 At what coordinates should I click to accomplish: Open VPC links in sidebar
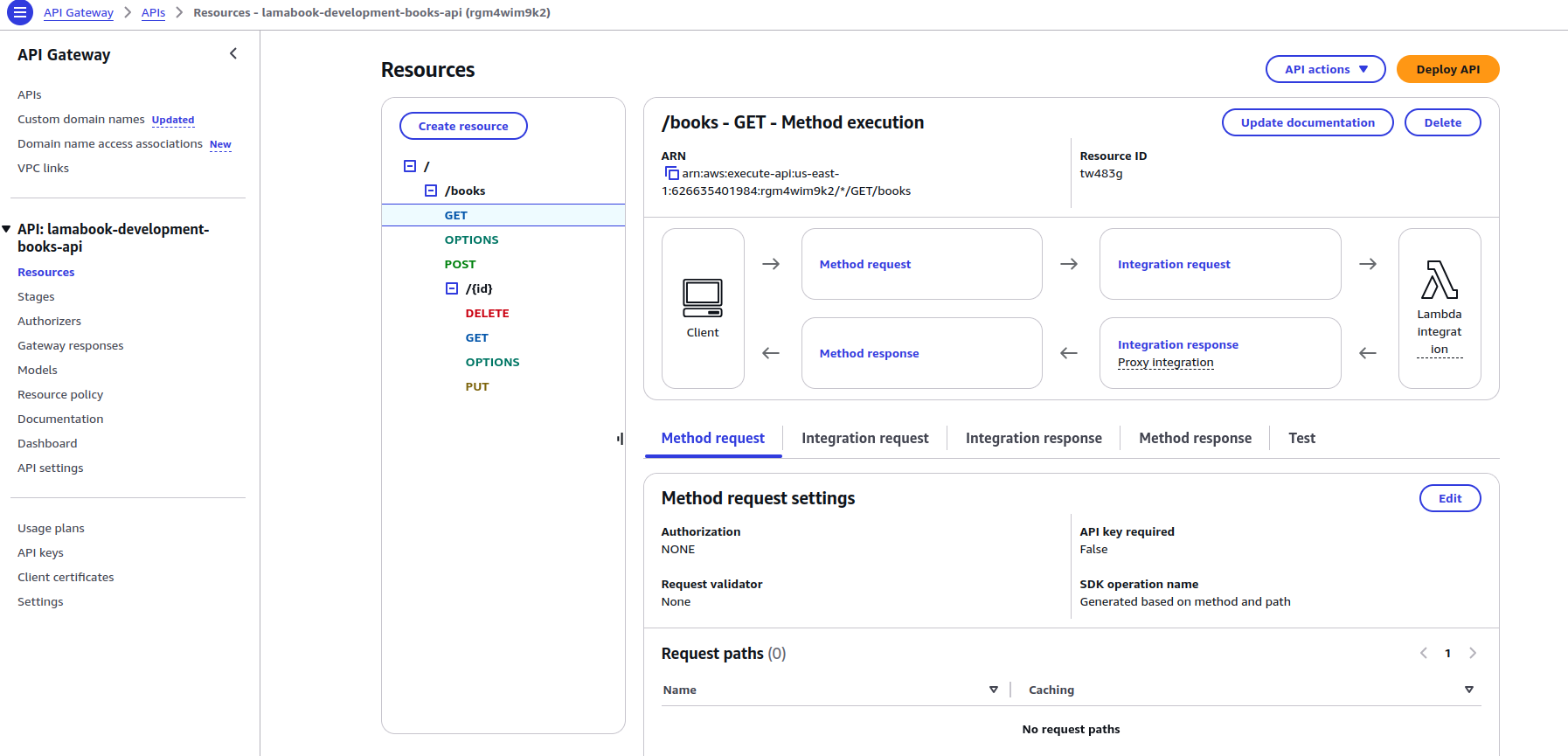(43, 168)
